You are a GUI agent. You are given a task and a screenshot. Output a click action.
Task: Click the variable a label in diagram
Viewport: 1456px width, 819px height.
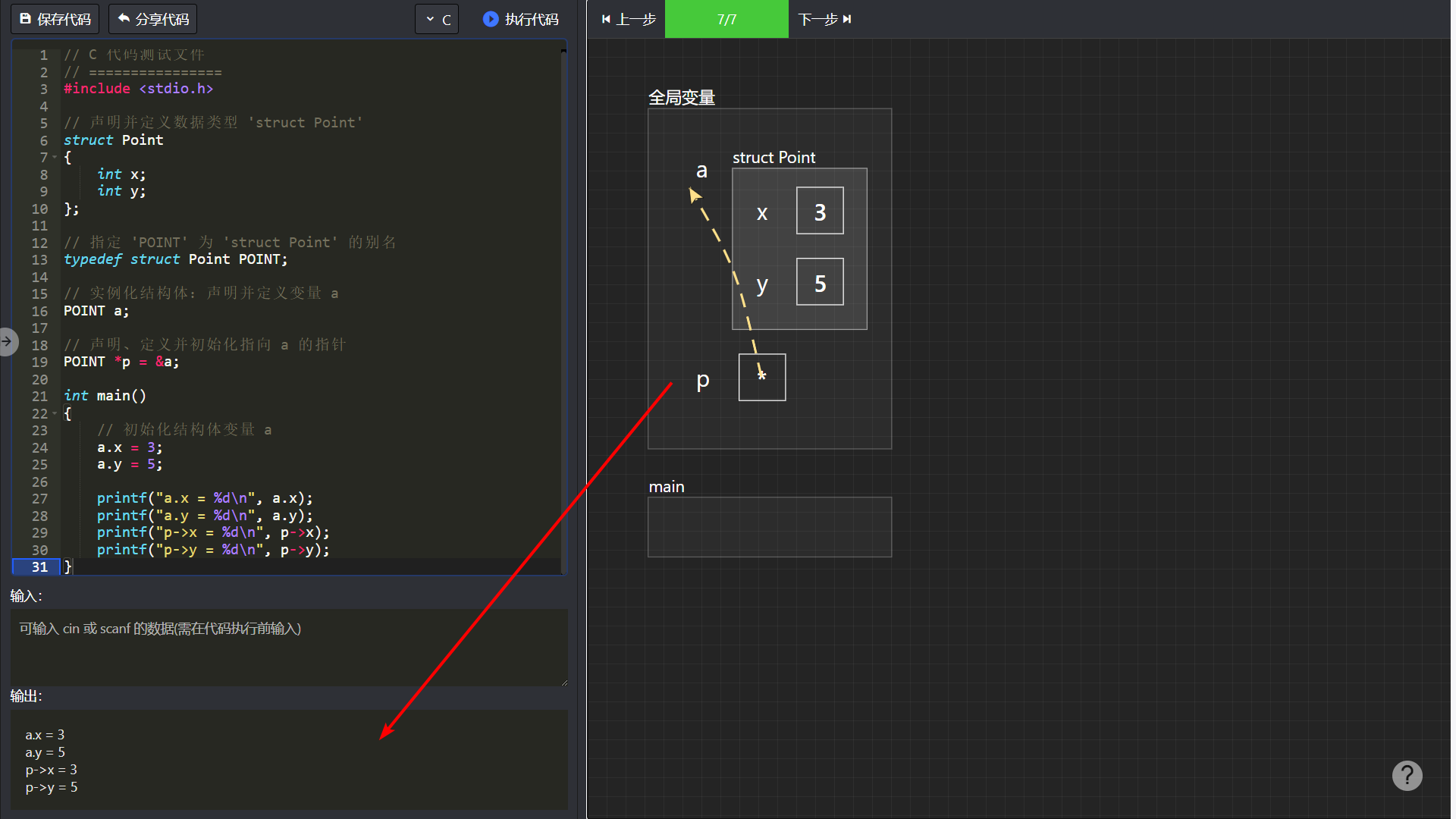pos(702,171)
